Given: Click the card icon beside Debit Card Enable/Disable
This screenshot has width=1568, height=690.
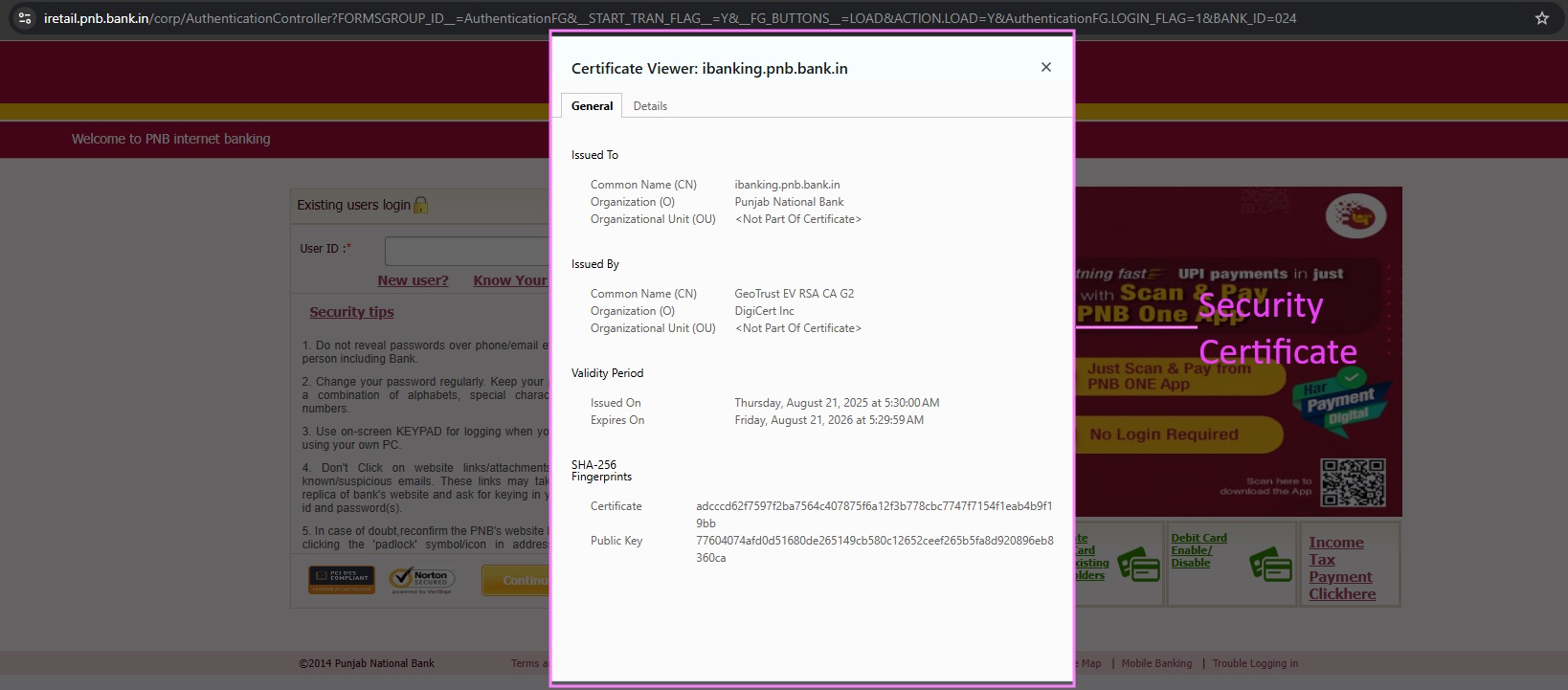Looking at the screenshot, I should [x=1270, y=565].
